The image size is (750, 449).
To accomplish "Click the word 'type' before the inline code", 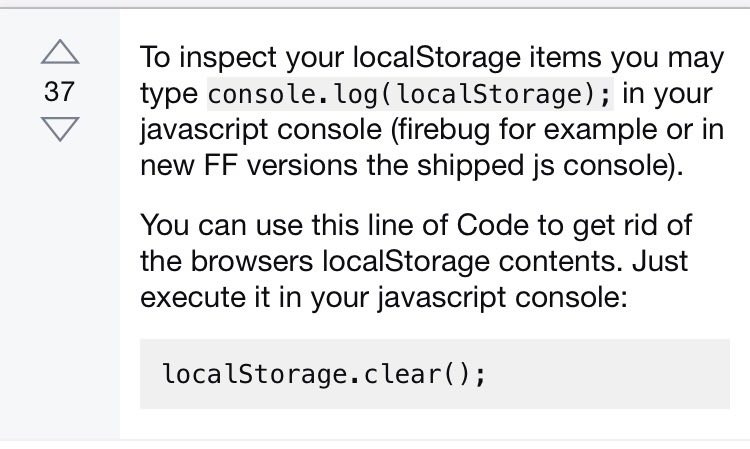I will click(169, 95).
